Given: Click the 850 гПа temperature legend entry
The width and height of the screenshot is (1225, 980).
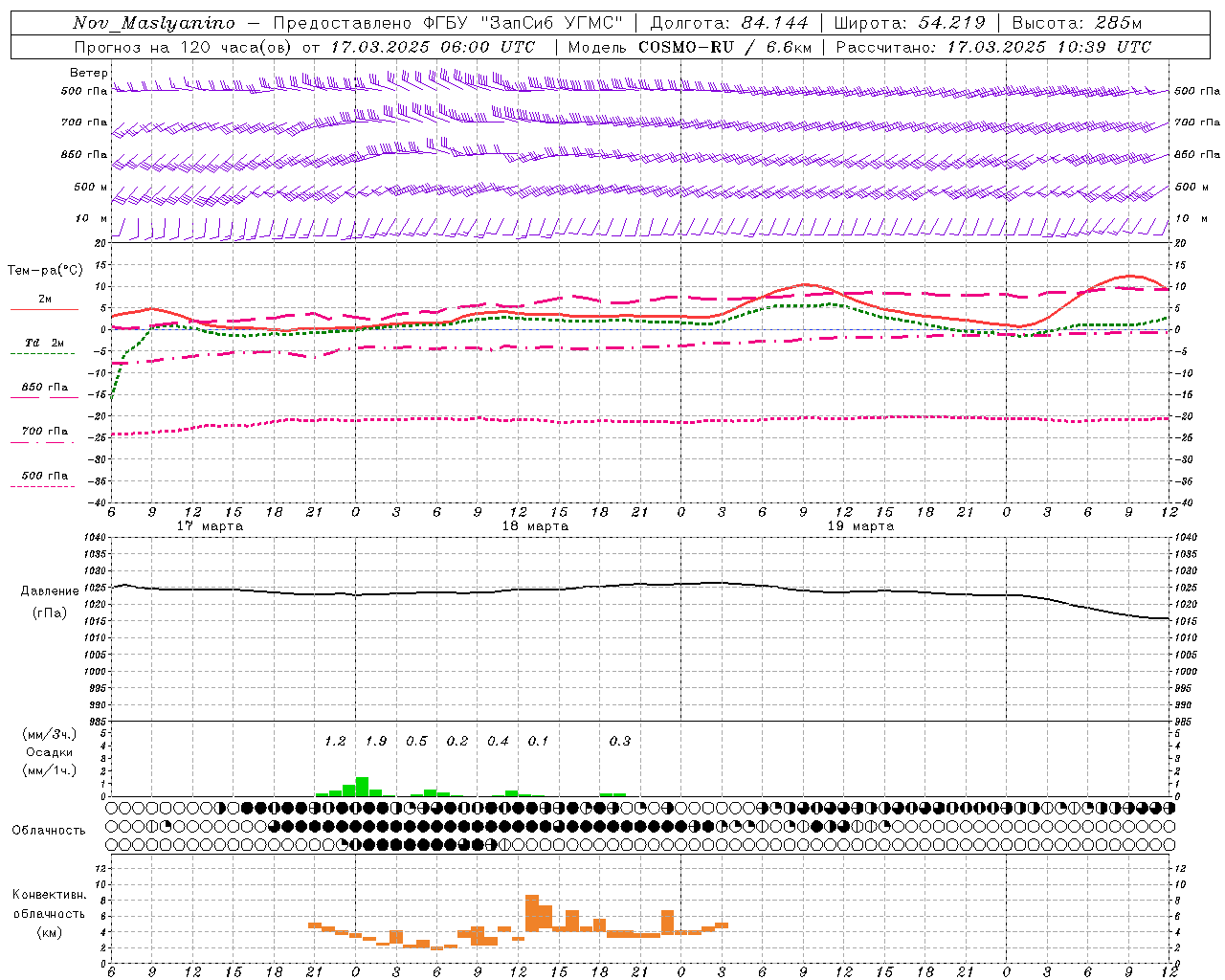Looking at the screenshot, I should pyautogui.click(x=45, y=388).
